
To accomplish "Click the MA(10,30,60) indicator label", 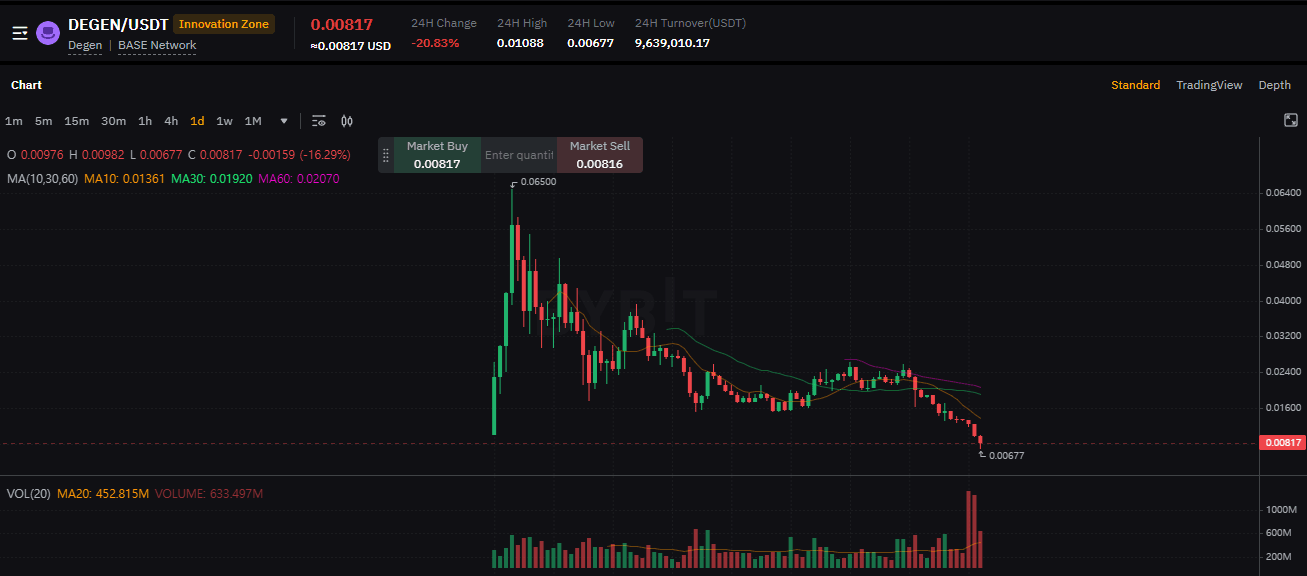I will pyautogui.click(x=42, y=179).
